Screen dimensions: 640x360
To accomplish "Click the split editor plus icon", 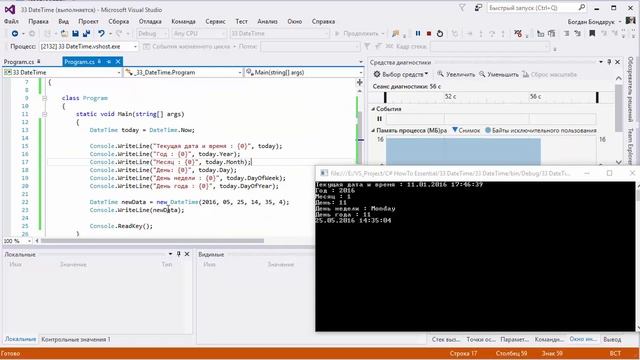I will pos(360,82).
